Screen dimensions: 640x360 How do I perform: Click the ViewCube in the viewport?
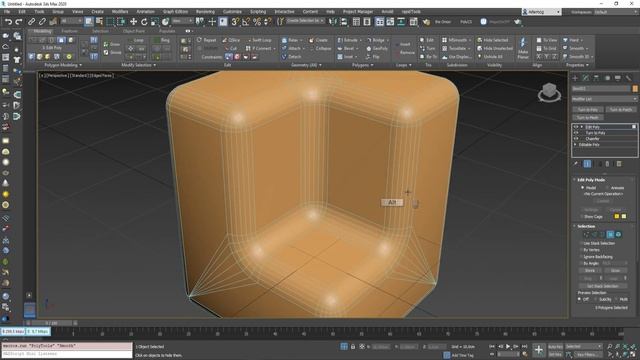549,92
